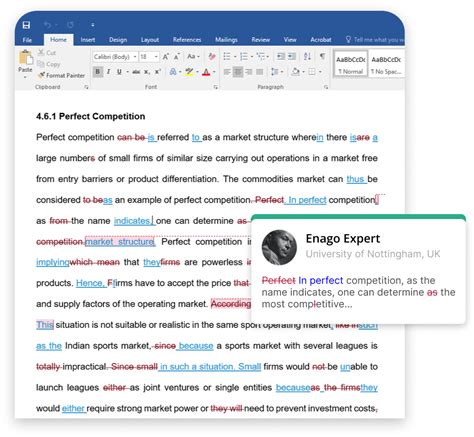Image resolution: width=474 pixels, height=437 pixels.
Task: Cut the selection
Action: pyautogui.click(x=47, y=53)
